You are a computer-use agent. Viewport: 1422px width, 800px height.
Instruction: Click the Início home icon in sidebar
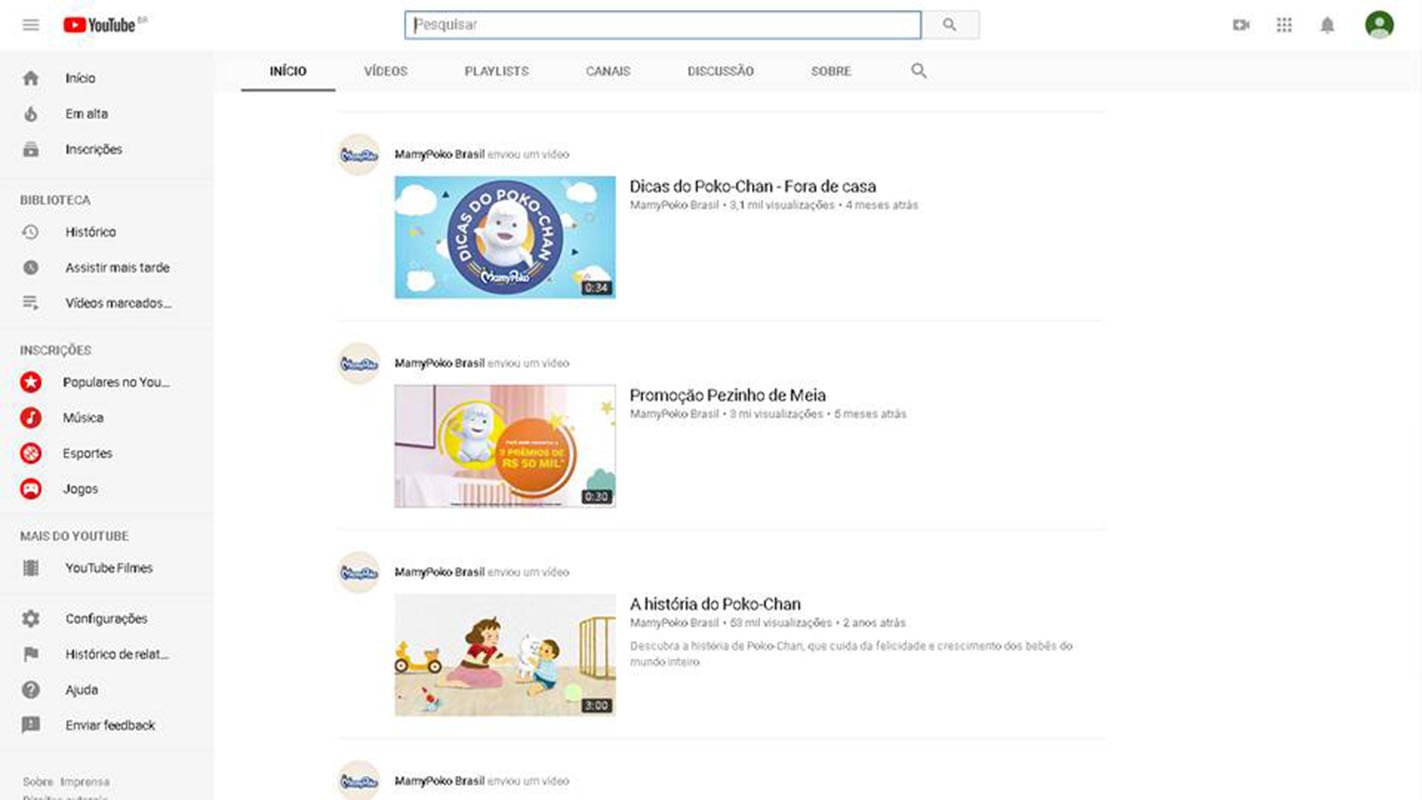31,78
